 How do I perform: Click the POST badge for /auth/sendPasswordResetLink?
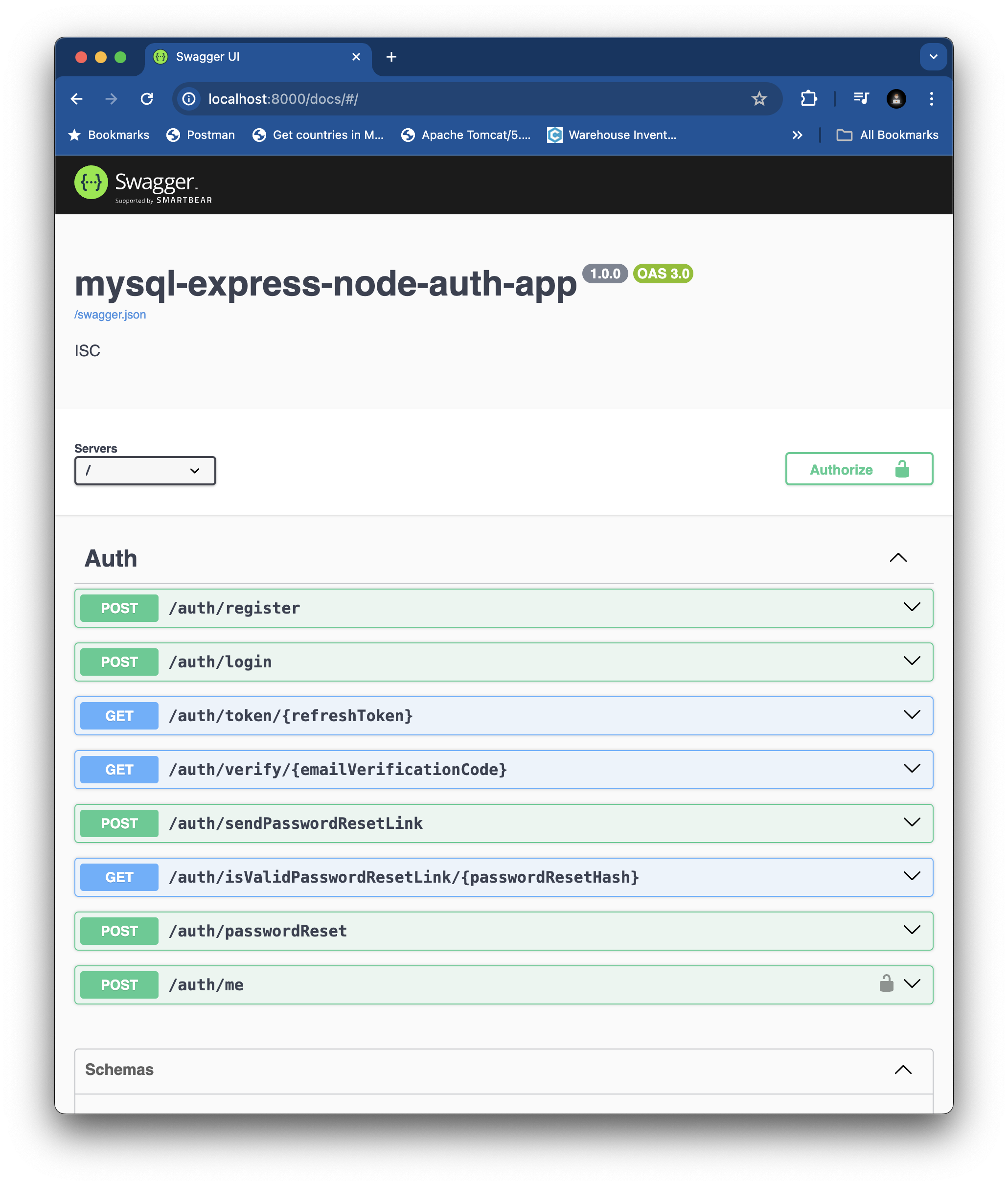[x=119, y=823]
